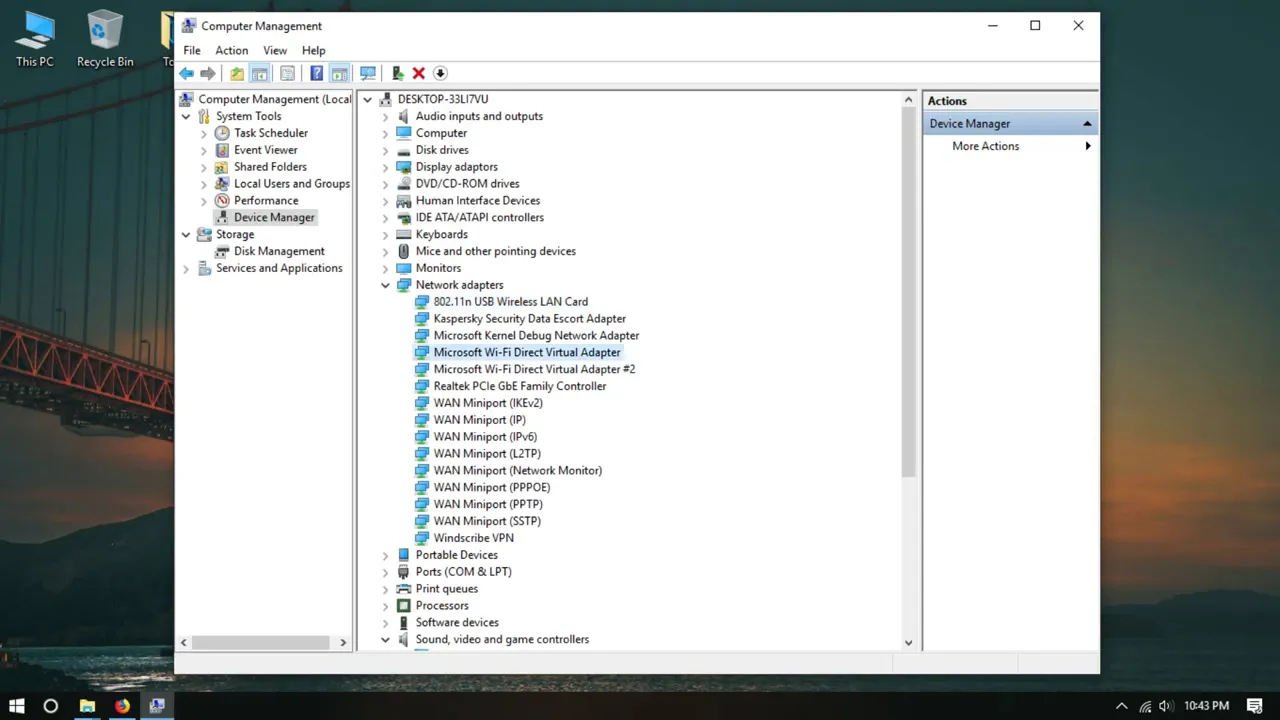Open the Action menu

pyautogui.click(x=231, y=50)
